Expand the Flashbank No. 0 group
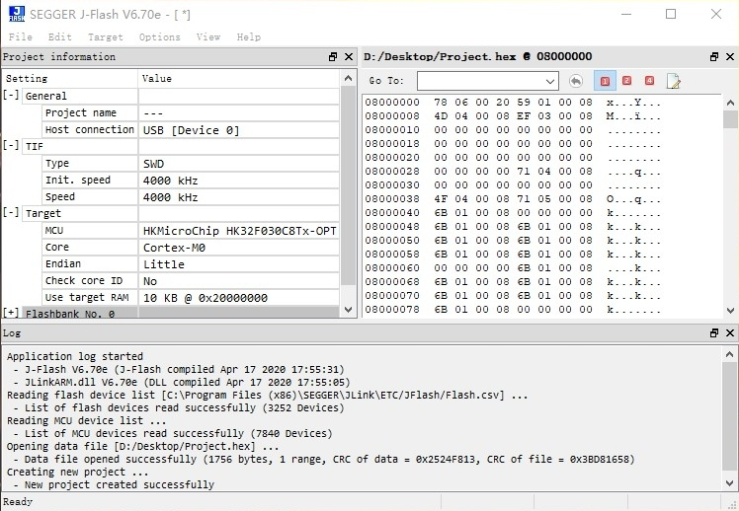This screenshot has width=739, height=511. tap(11, 313)
